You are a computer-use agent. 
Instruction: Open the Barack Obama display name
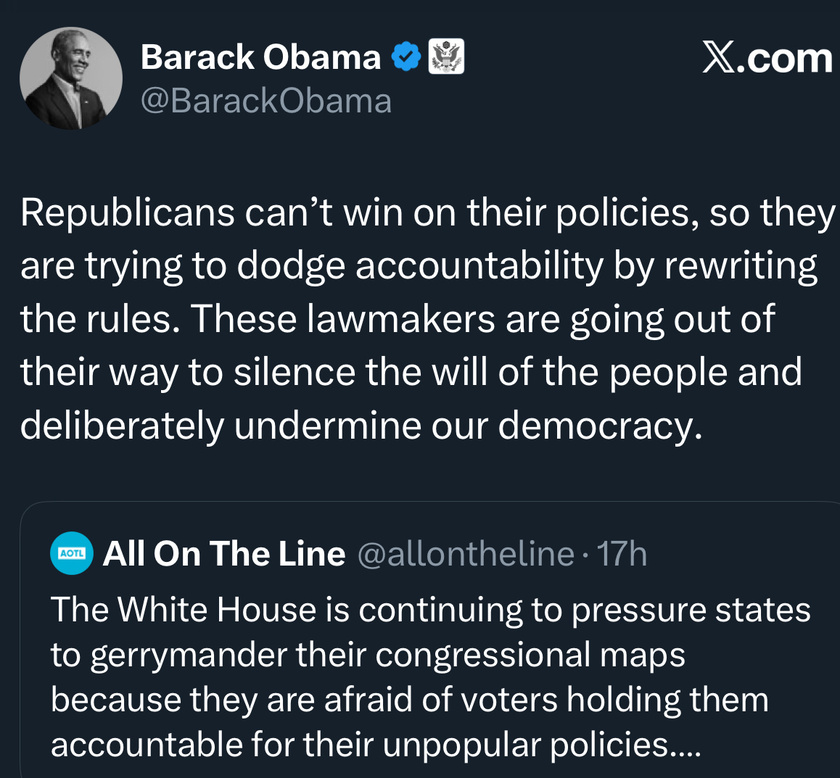pos(260,57)
